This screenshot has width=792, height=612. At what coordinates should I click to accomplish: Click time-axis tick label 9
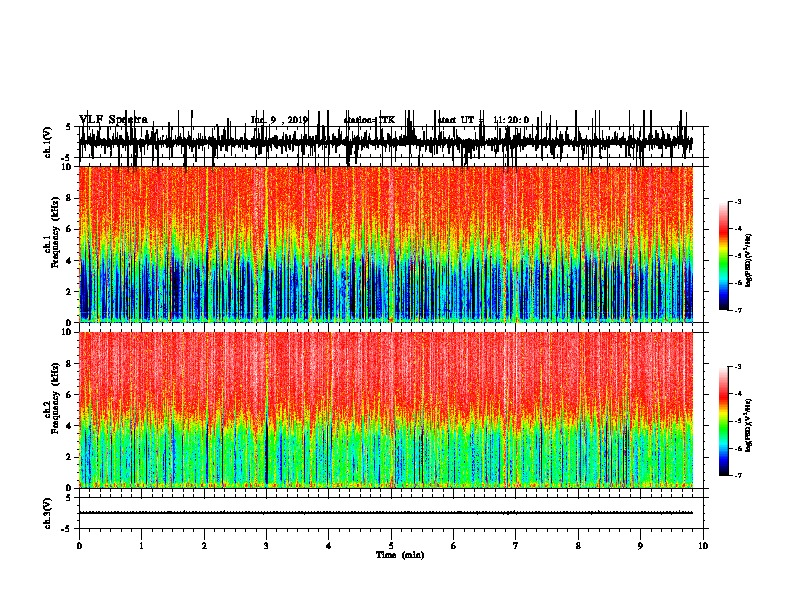[x=640, y=546]
